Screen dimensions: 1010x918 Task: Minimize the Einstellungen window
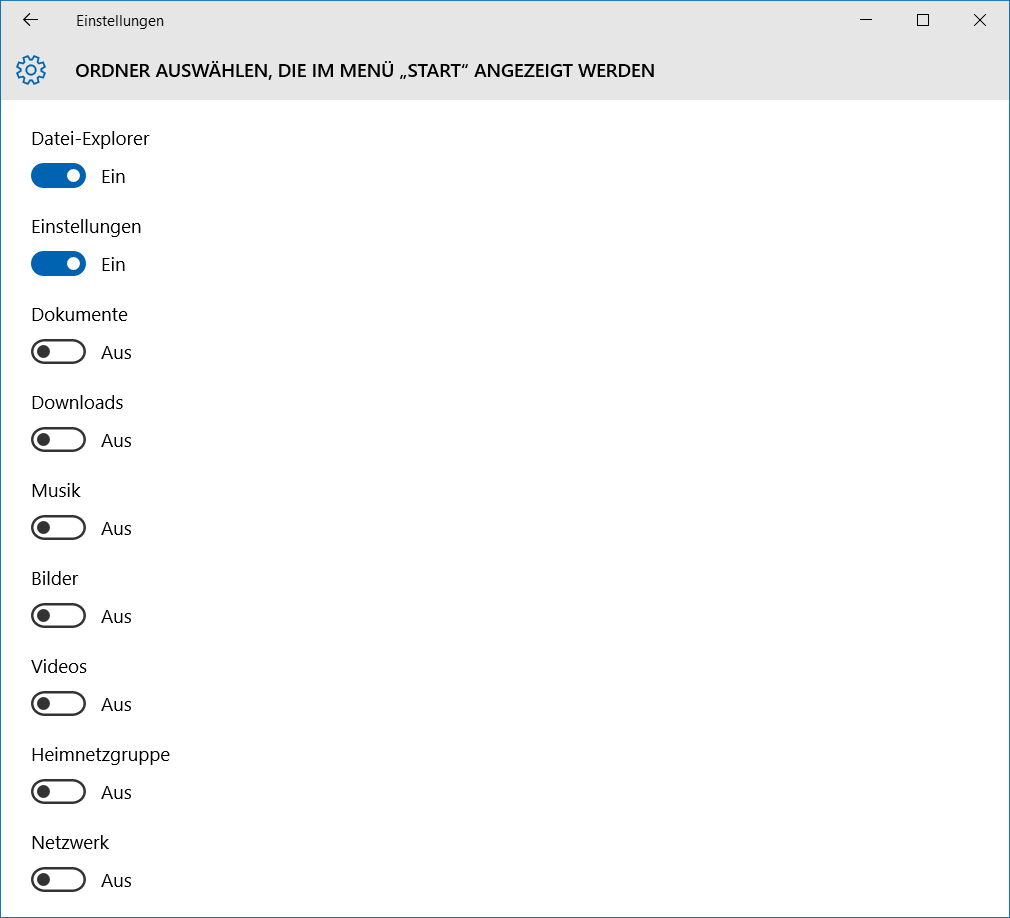pos(867,20)
